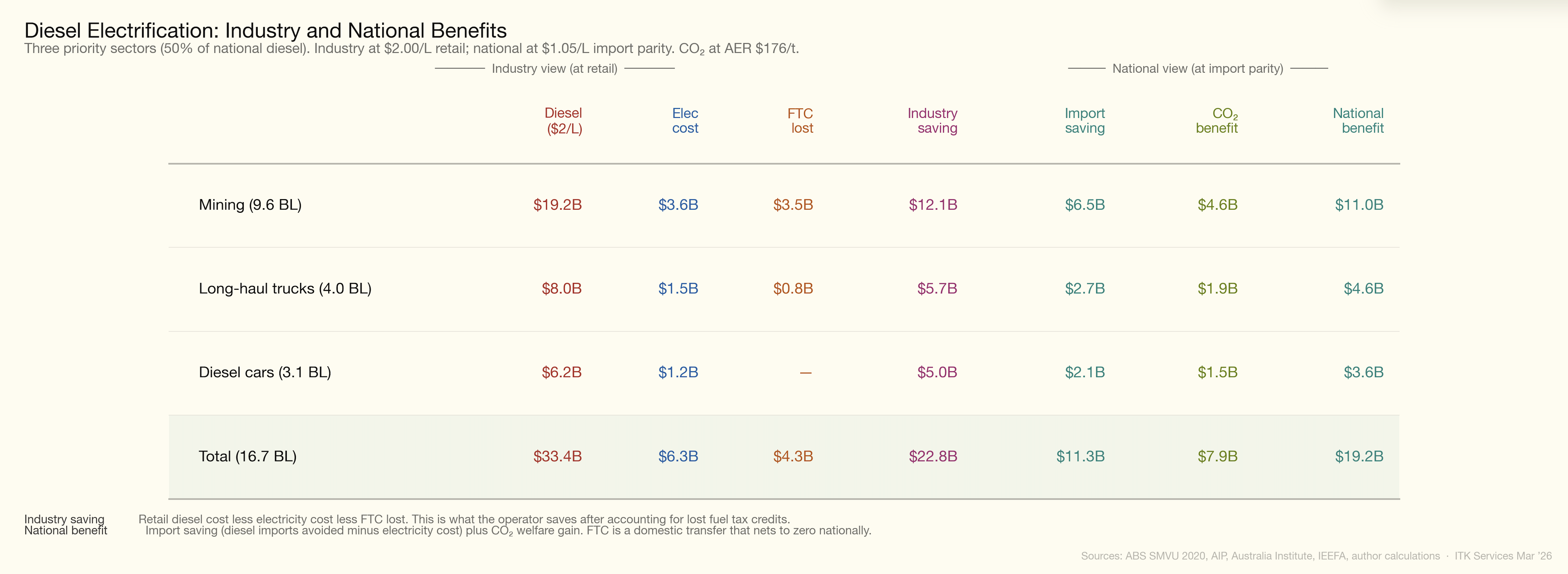Select the $22.8B total industry saving value

click(932, 456)
